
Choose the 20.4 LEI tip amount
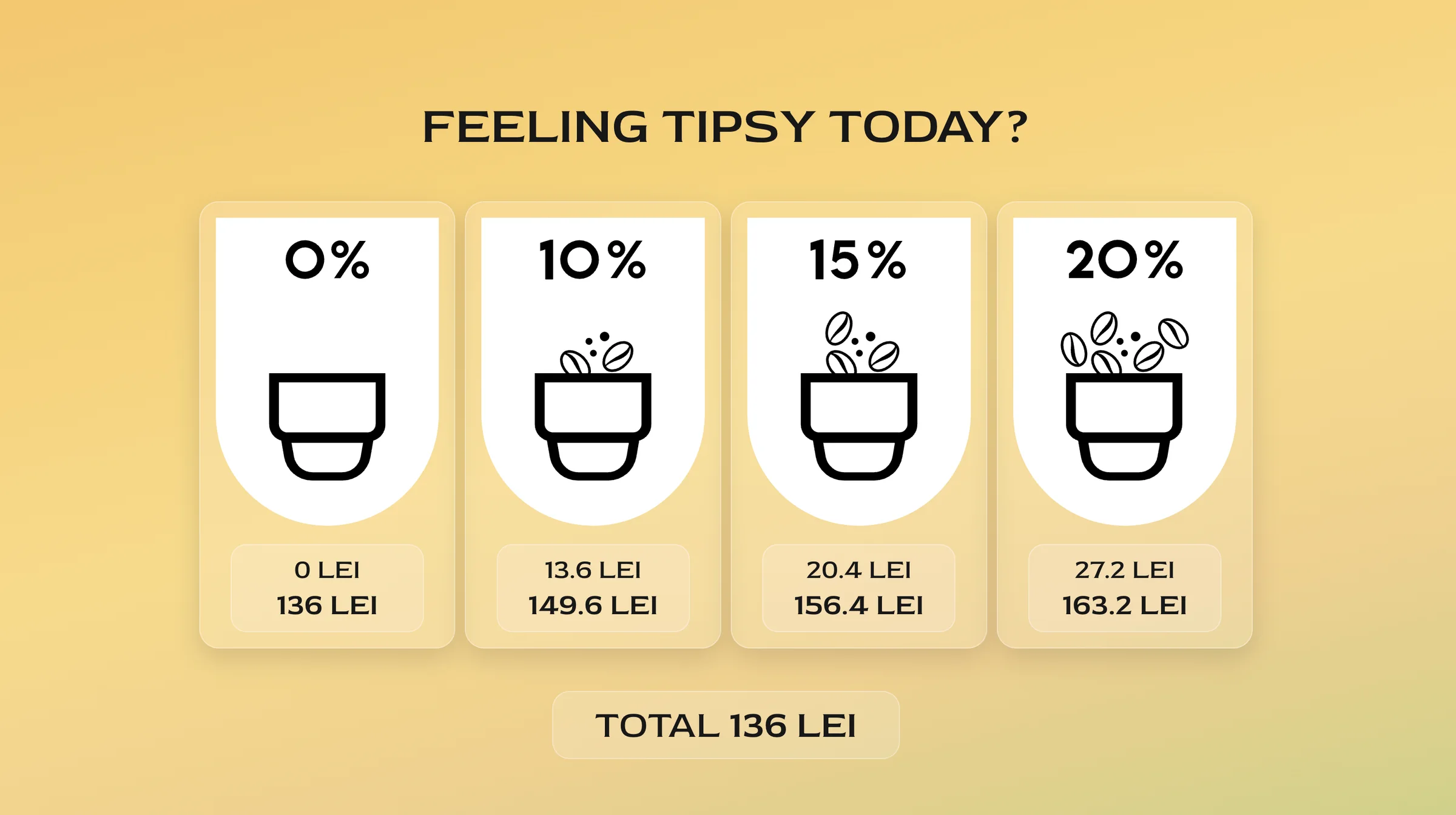point(858,570)
